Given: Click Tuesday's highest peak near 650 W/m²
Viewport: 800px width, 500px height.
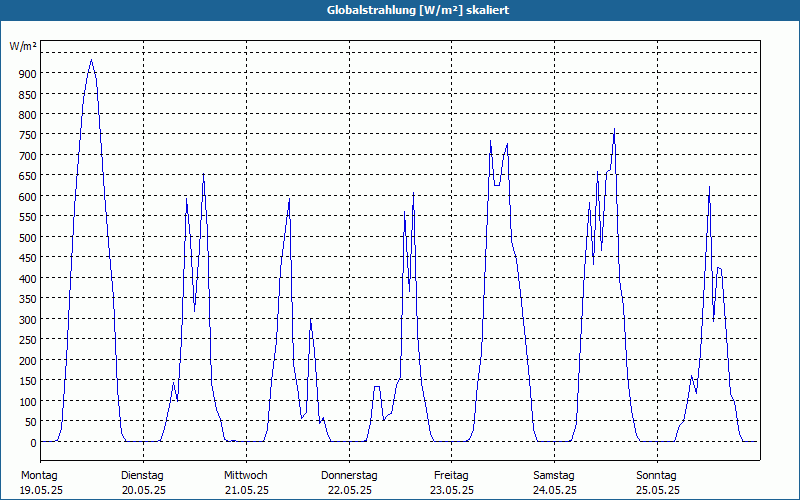Looking at the screenshot, I should [x=203, y=174].
